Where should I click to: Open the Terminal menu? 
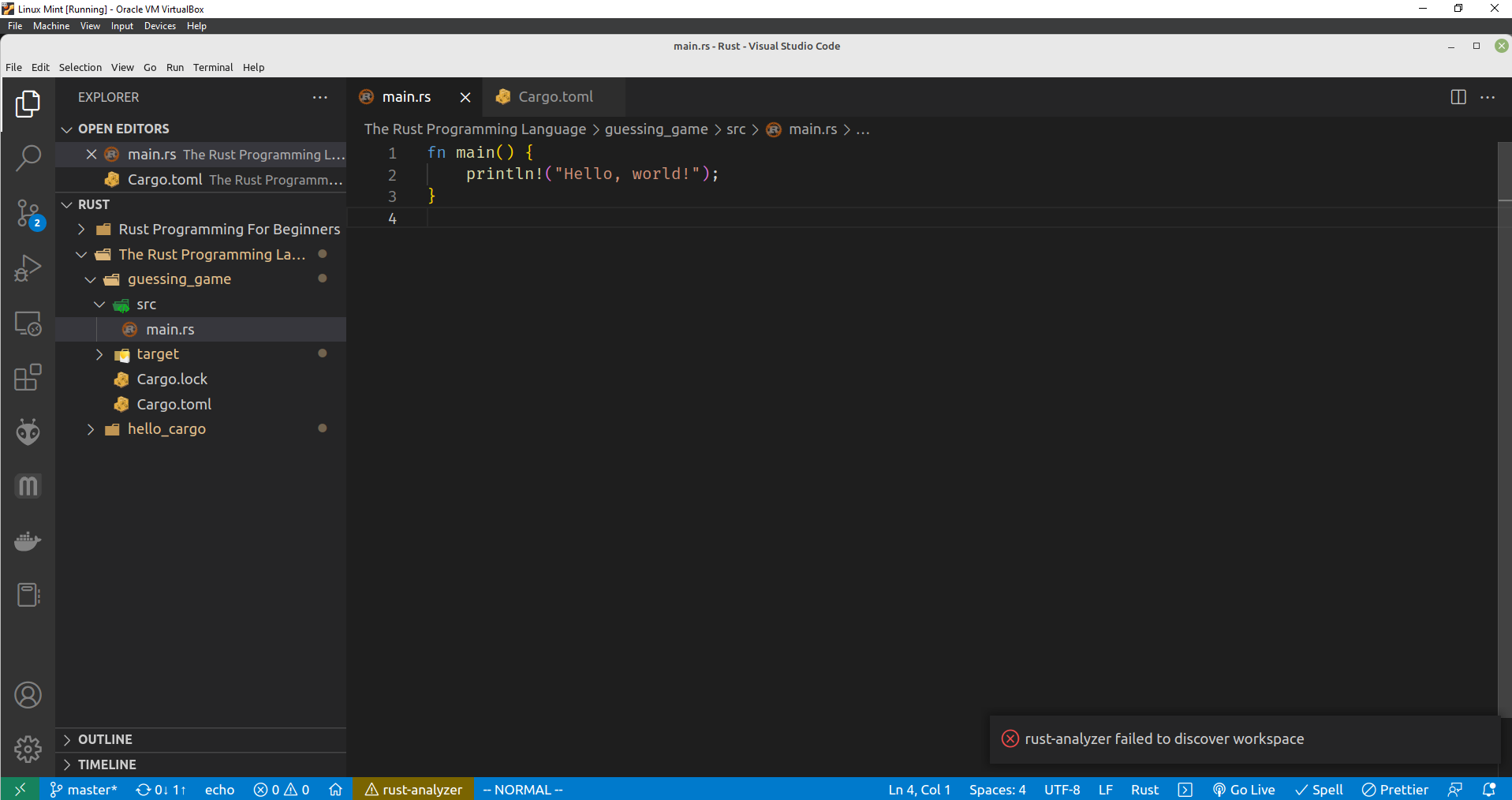pos(213,67)
